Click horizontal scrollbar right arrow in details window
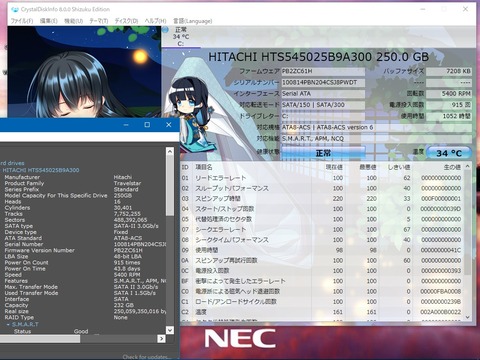The height and width of the screenshot is (360, 480). click(x=161, y=339)
